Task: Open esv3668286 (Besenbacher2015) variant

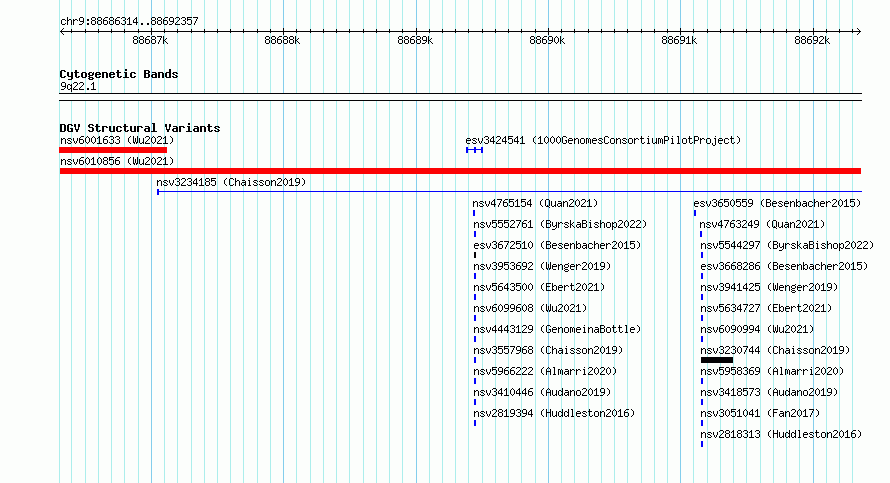Action: [784, 266]
